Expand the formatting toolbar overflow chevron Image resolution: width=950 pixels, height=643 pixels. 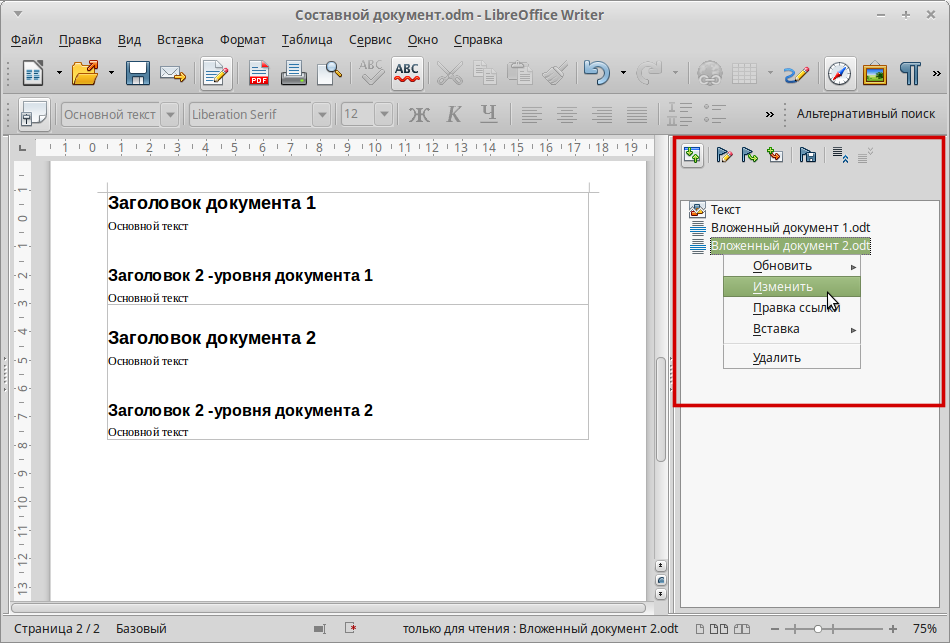(x=769, y=114)
